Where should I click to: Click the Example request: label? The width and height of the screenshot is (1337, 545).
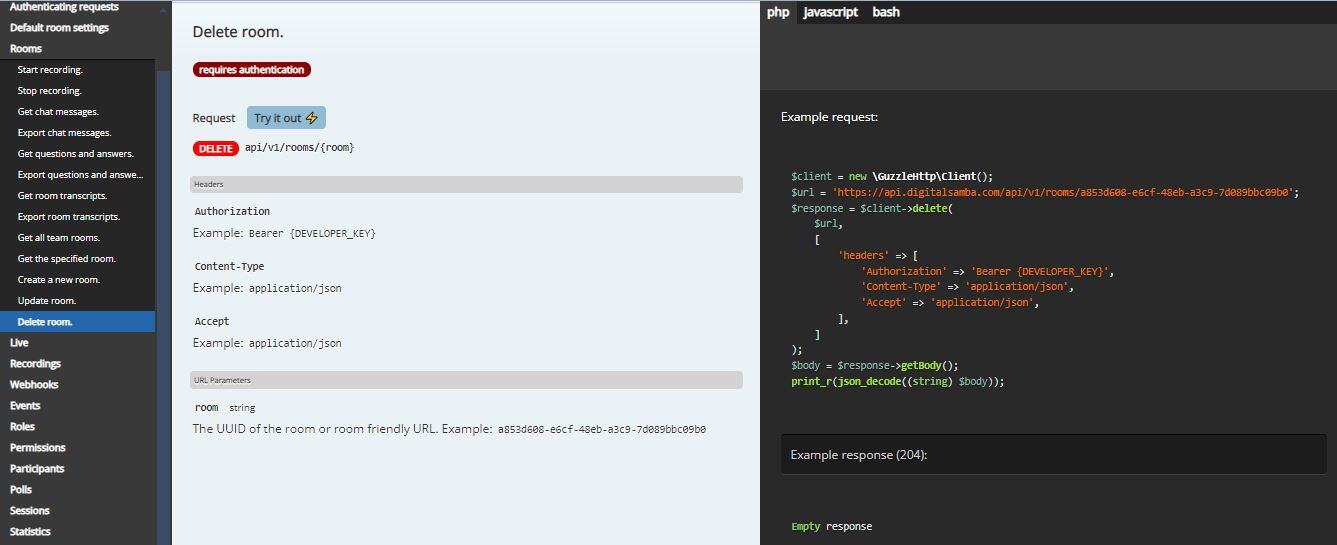[x=829, y=117]
